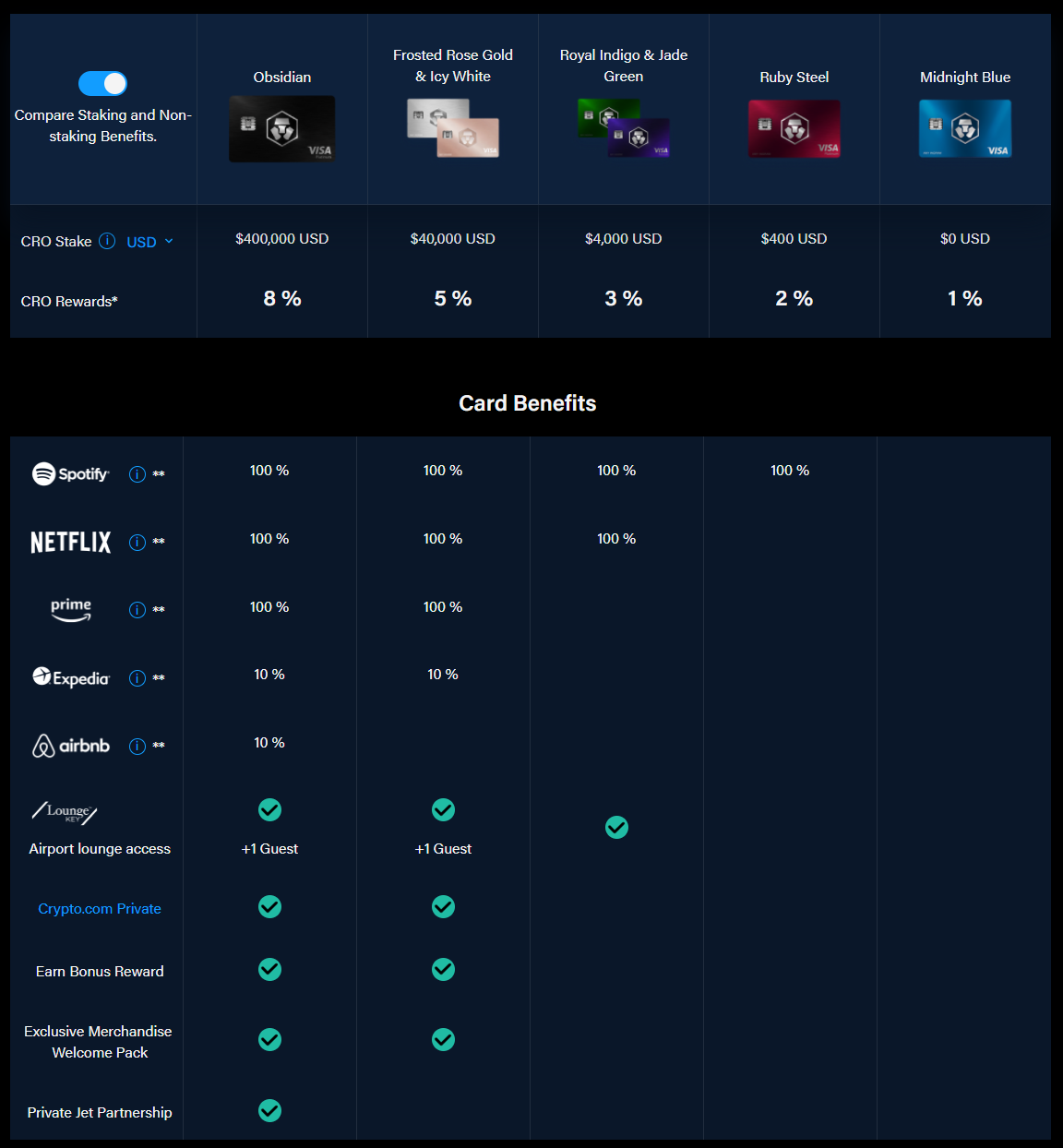1063x1148 pixels.
Task: Click the $400,000 USD stake value
Action: (282, 239)
